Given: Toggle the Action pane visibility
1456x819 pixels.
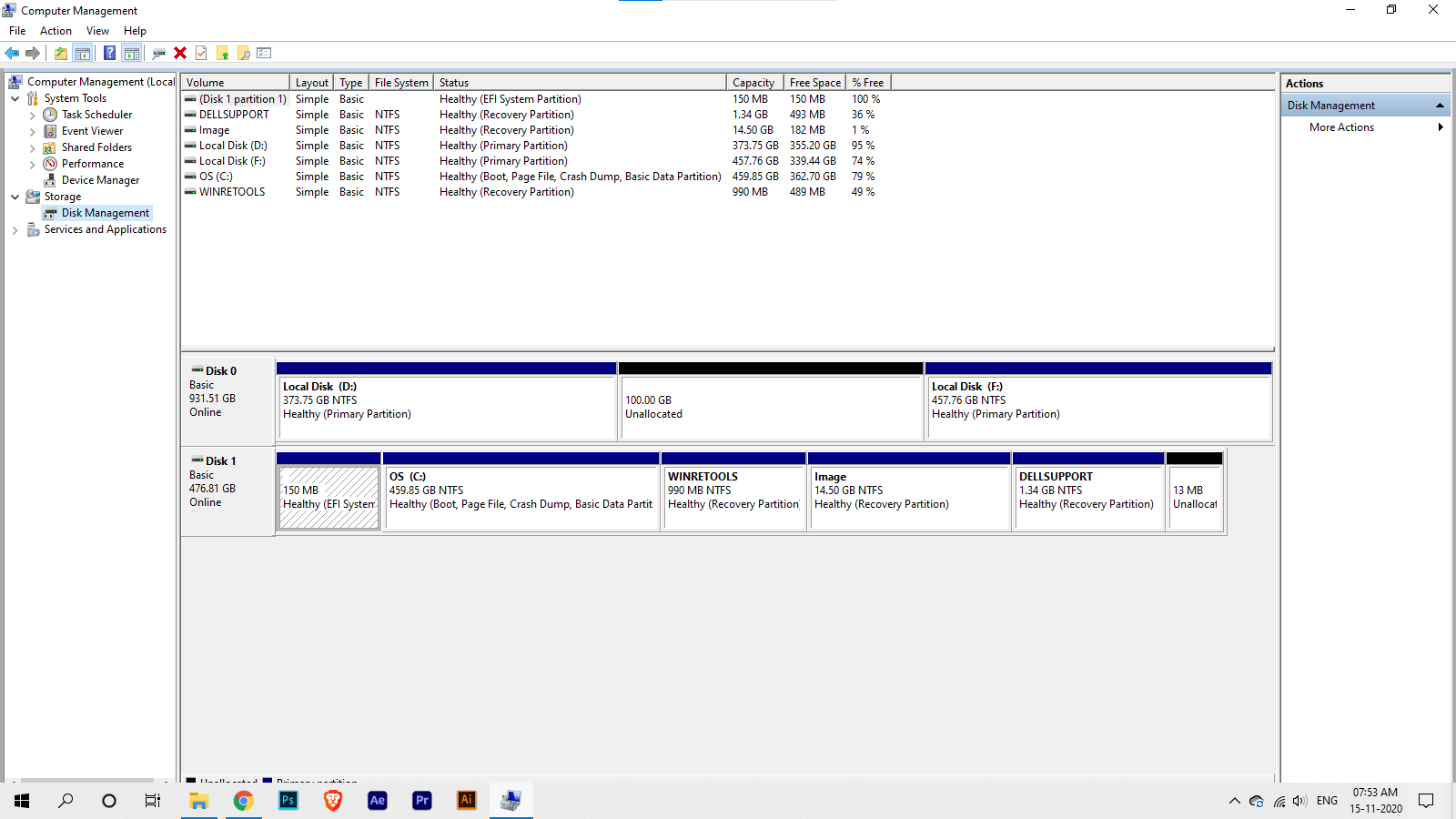Looking at the screenshot, I should (x=132, y=53).
